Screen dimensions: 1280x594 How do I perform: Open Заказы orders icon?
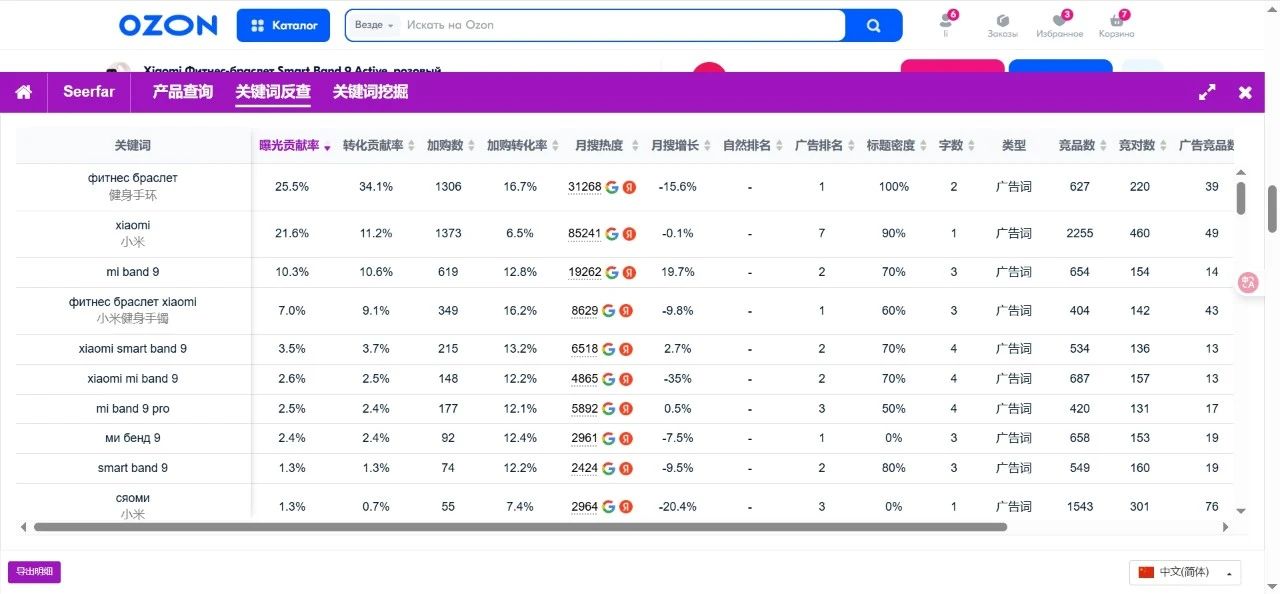(x=1002, y=25)
